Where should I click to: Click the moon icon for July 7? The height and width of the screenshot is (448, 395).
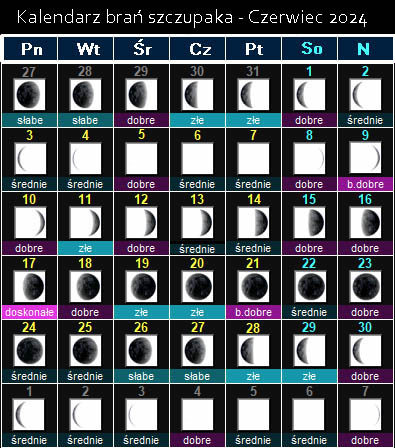click(x=365, y=414)
